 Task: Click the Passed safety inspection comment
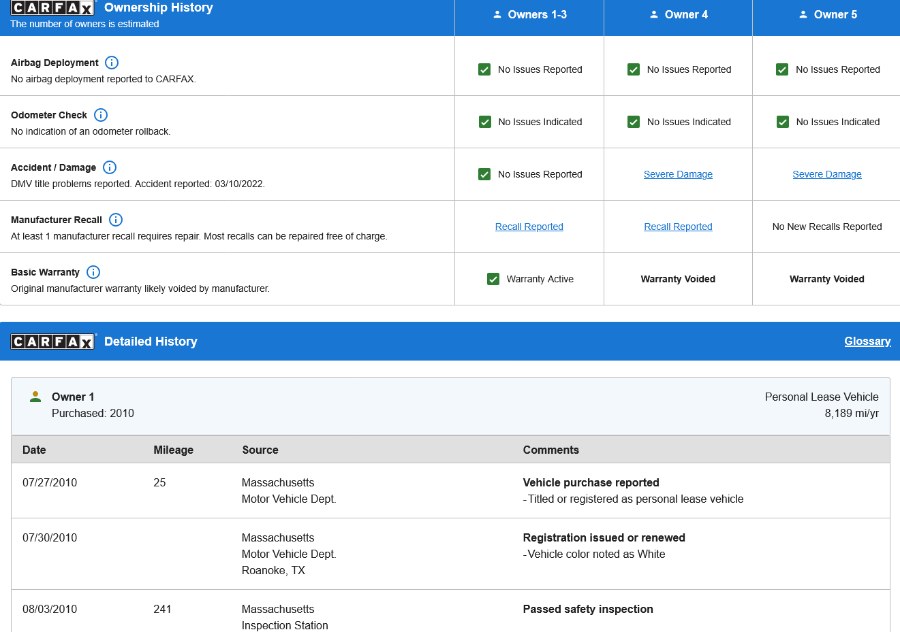(588, 609)
